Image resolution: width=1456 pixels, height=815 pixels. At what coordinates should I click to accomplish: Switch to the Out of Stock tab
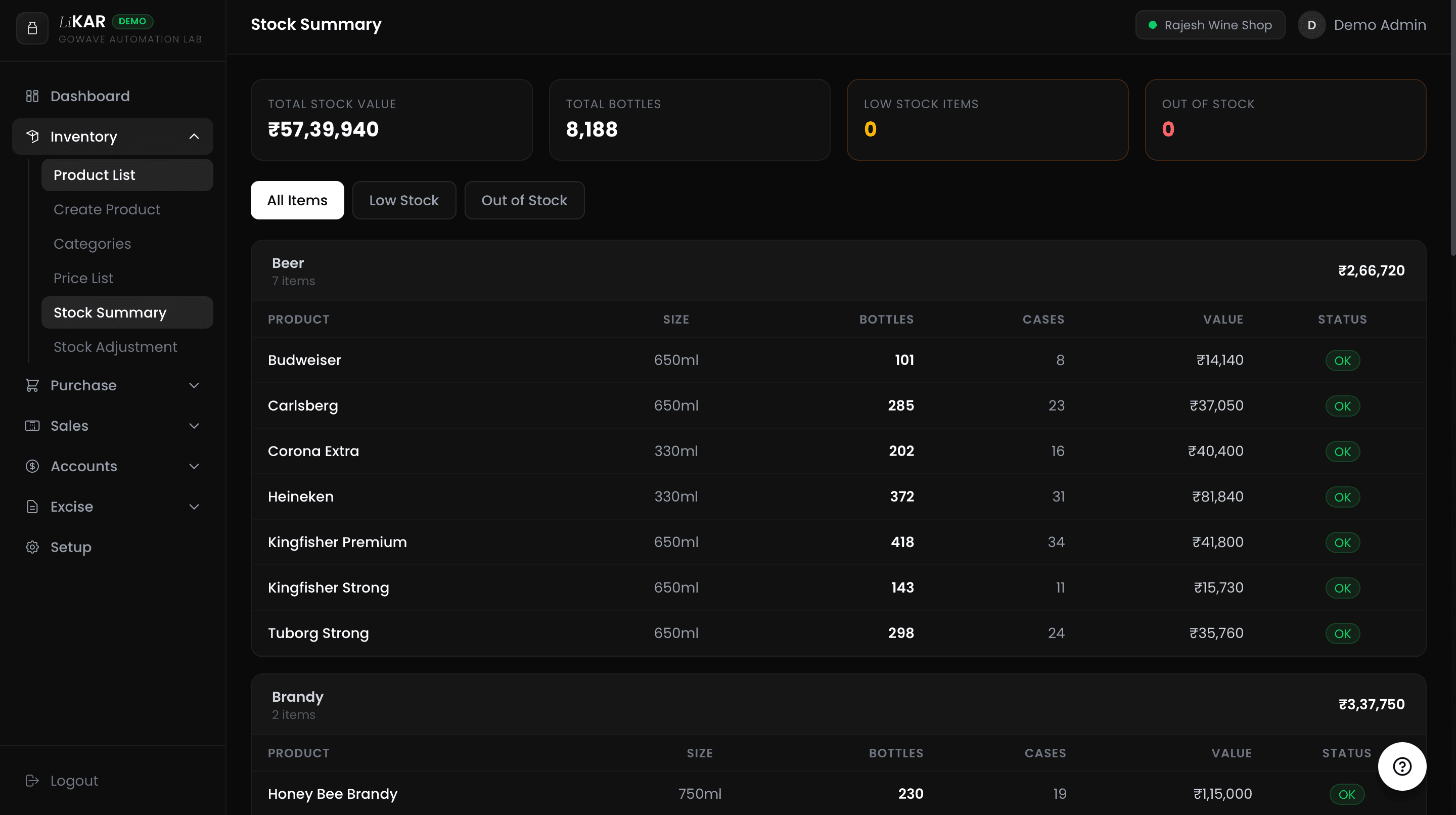pyautogui.click(x=525, y=200)
